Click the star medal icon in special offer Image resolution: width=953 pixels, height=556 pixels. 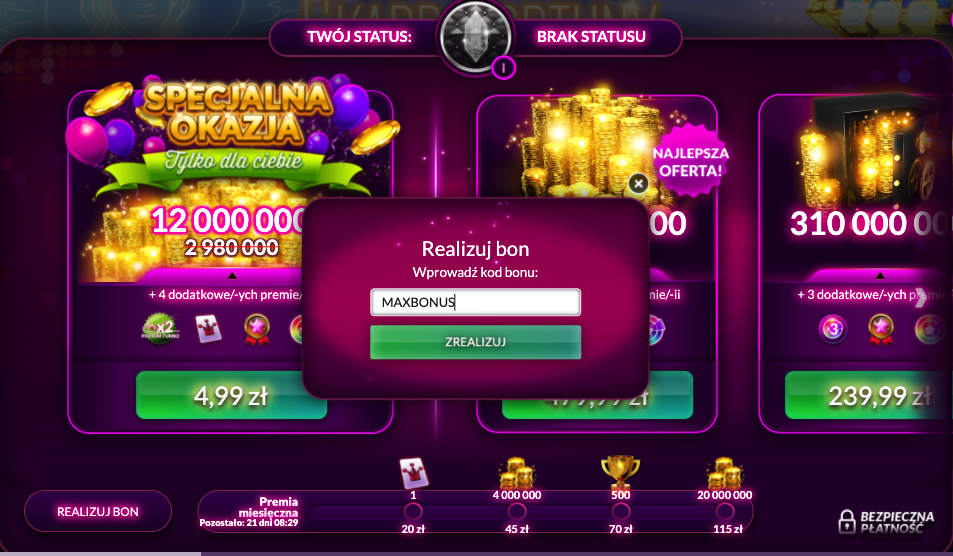pyautogui.click(x=256, y=329)
